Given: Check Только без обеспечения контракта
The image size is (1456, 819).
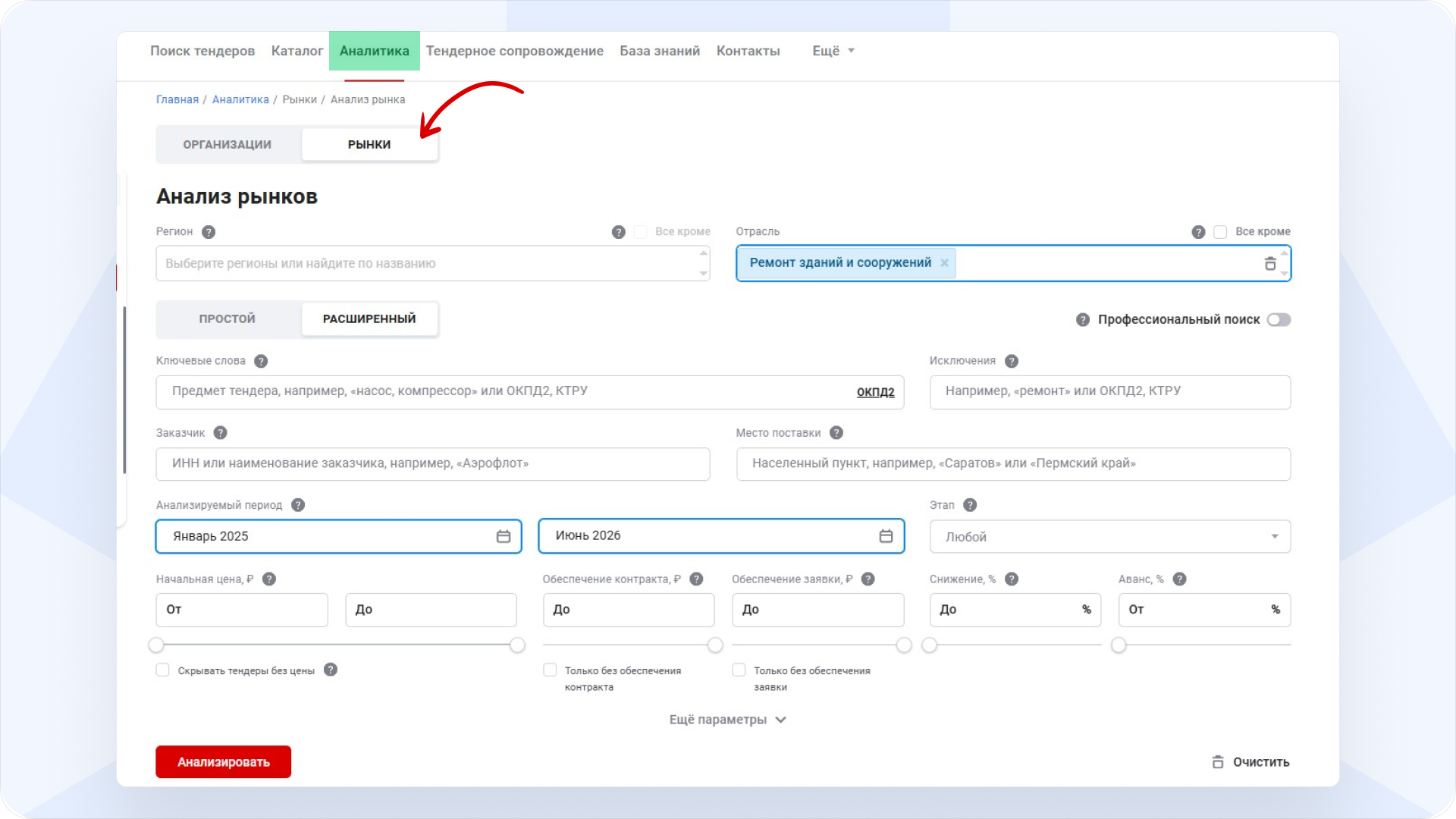Looking at the screenshot, I should 550,670.
